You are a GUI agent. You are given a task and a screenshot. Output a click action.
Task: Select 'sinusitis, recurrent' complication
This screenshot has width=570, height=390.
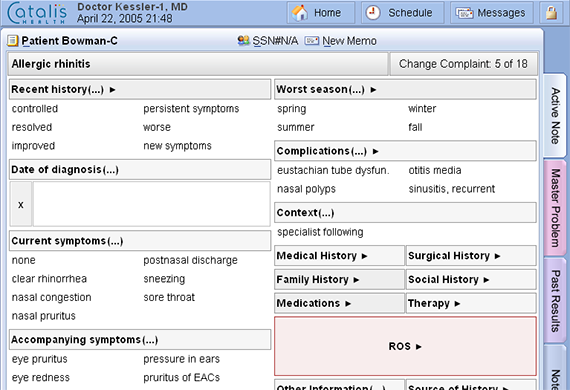point(451,189)
